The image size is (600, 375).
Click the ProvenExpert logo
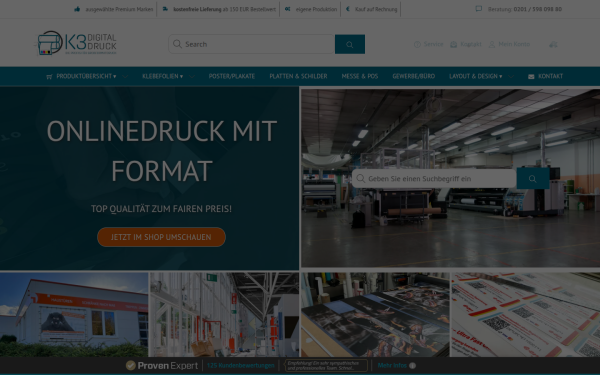pos(162,365)
